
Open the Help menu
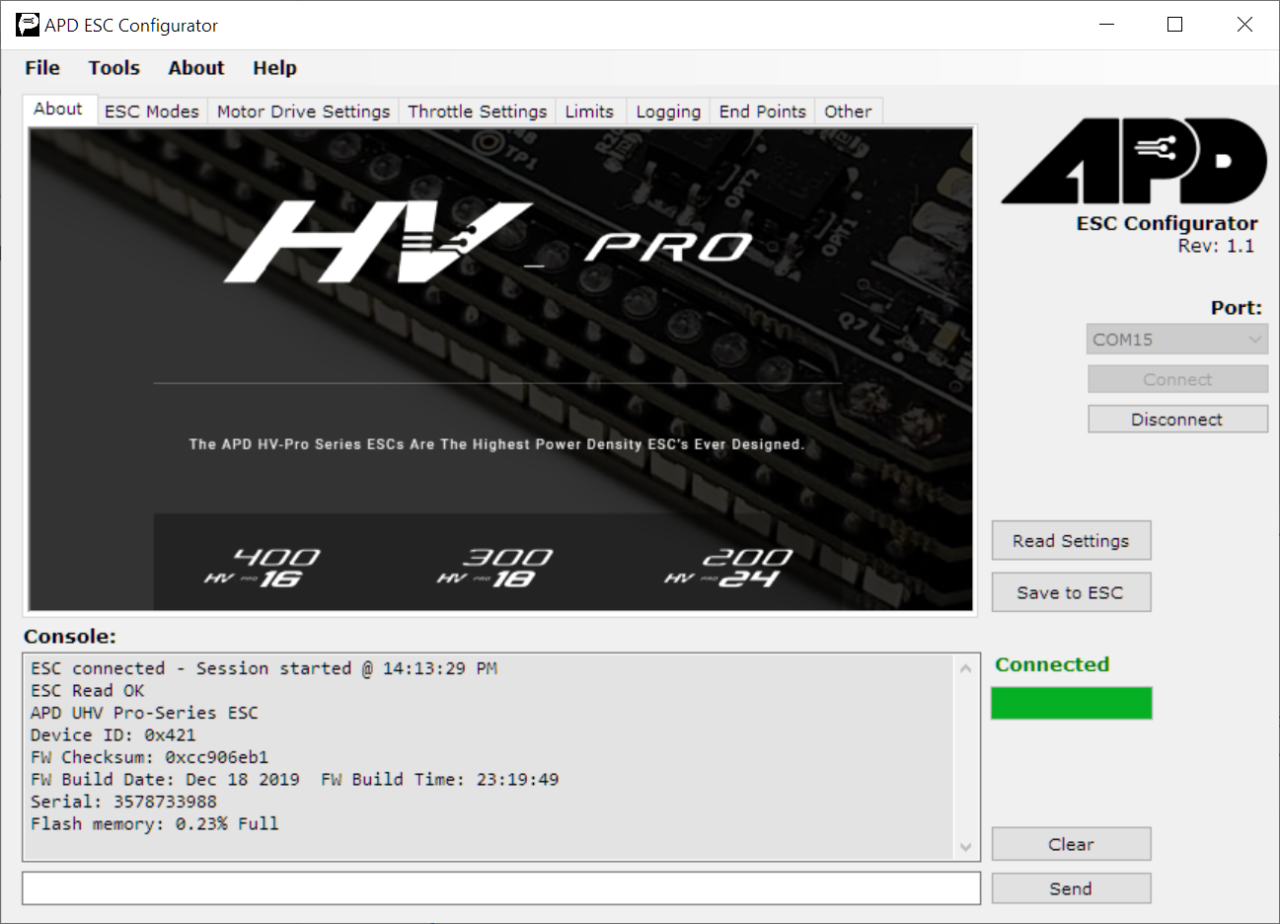coord(274,68)
